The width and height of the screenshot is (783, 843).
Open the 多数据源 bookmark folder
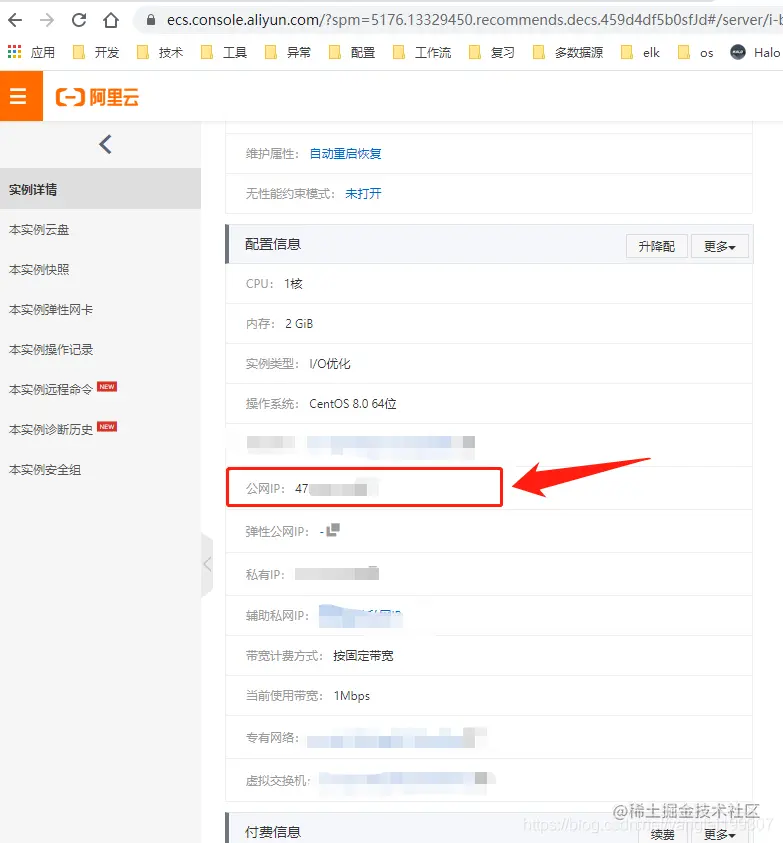[x=568, y=52]
